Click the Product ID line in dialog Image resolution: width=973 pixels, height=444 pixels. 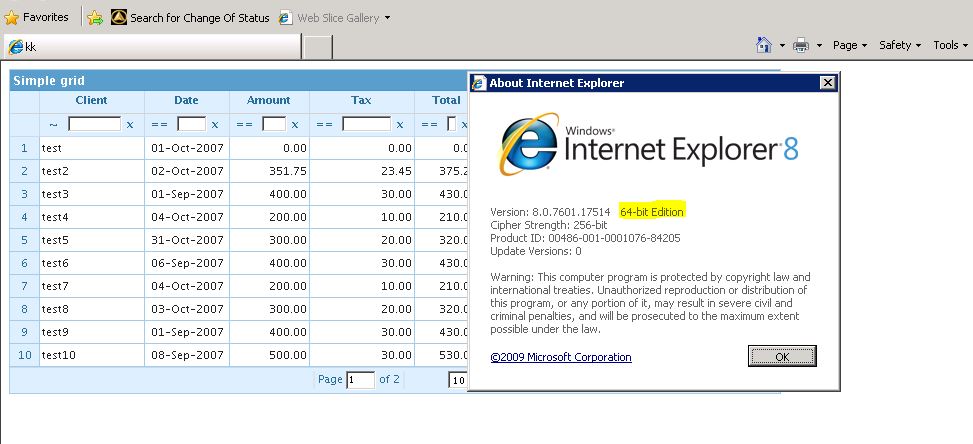coord(585,238)
